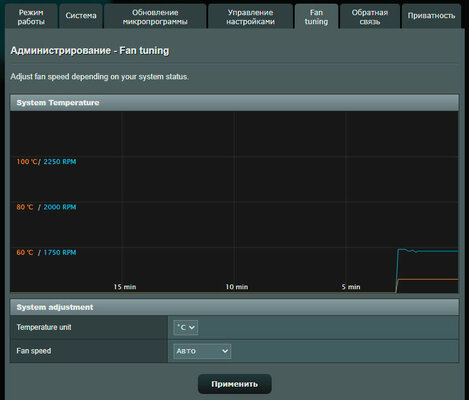
Task: Switch to the Система tab
Action: pos(81,17)
